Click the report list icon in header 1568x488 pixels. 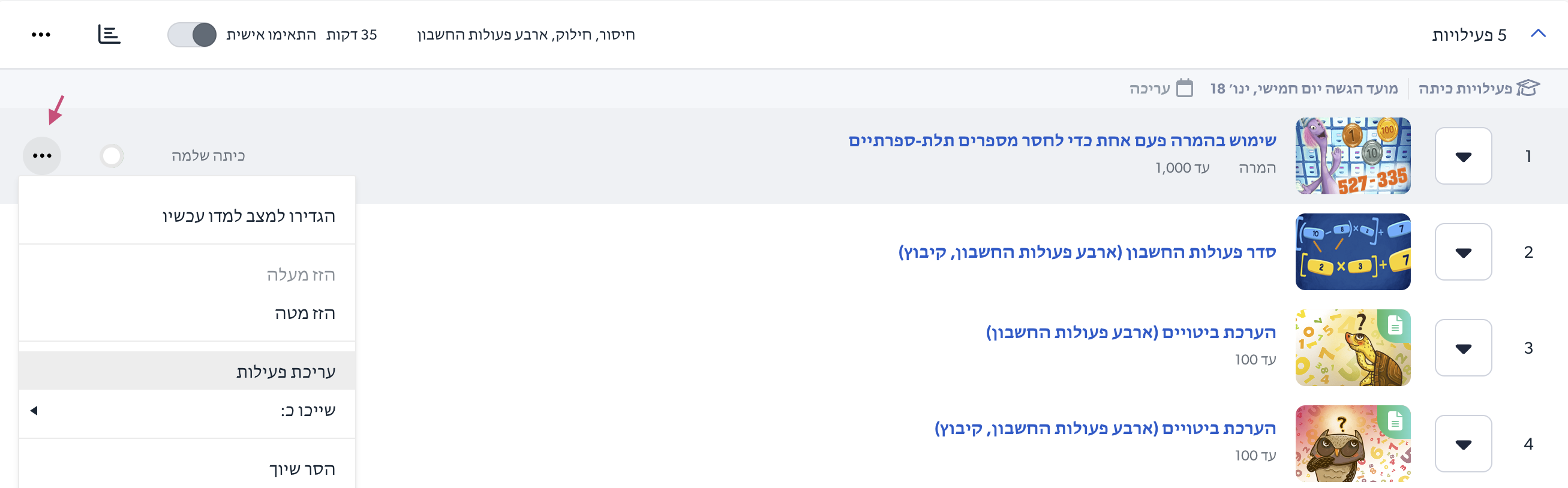[109, 35]
